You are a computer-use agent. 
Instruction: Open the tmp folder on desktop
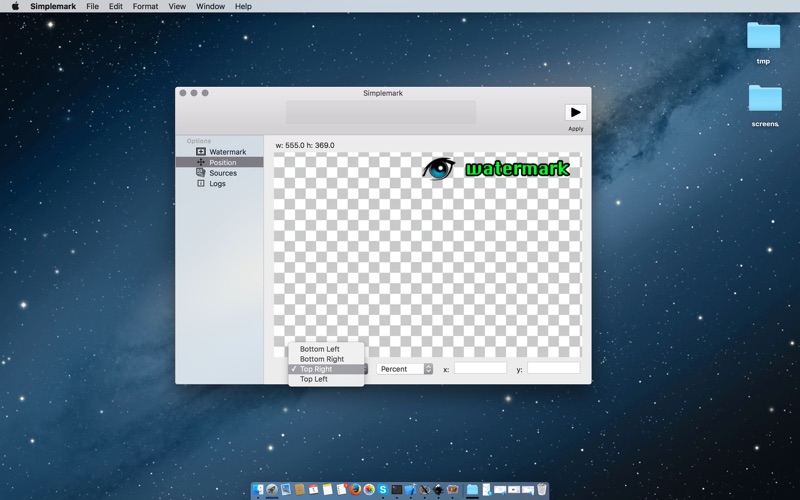coord(763,43)
